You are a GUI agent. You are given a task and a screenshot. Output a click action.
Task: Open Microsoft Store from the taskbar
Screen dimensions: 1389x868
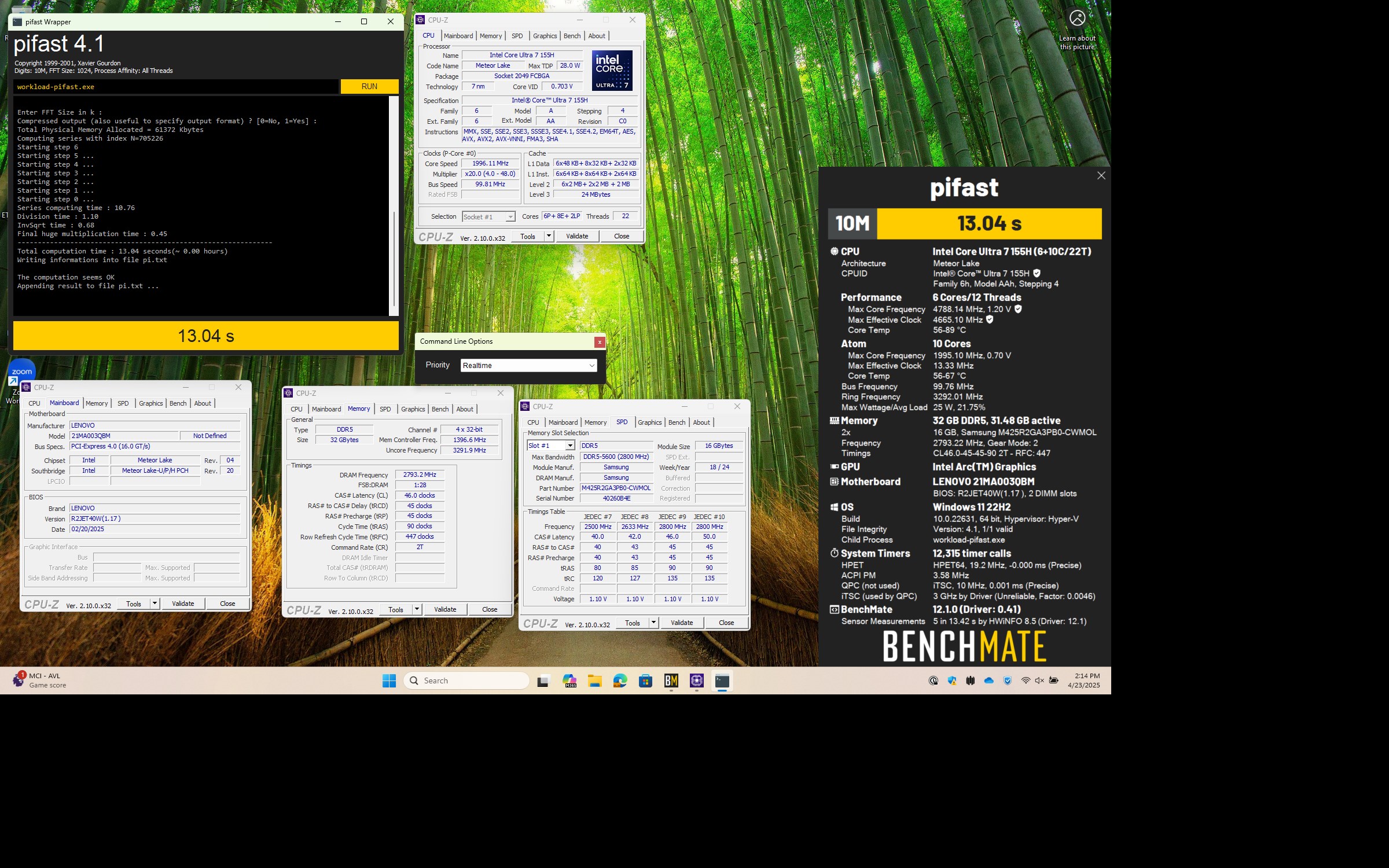[646, 681]
